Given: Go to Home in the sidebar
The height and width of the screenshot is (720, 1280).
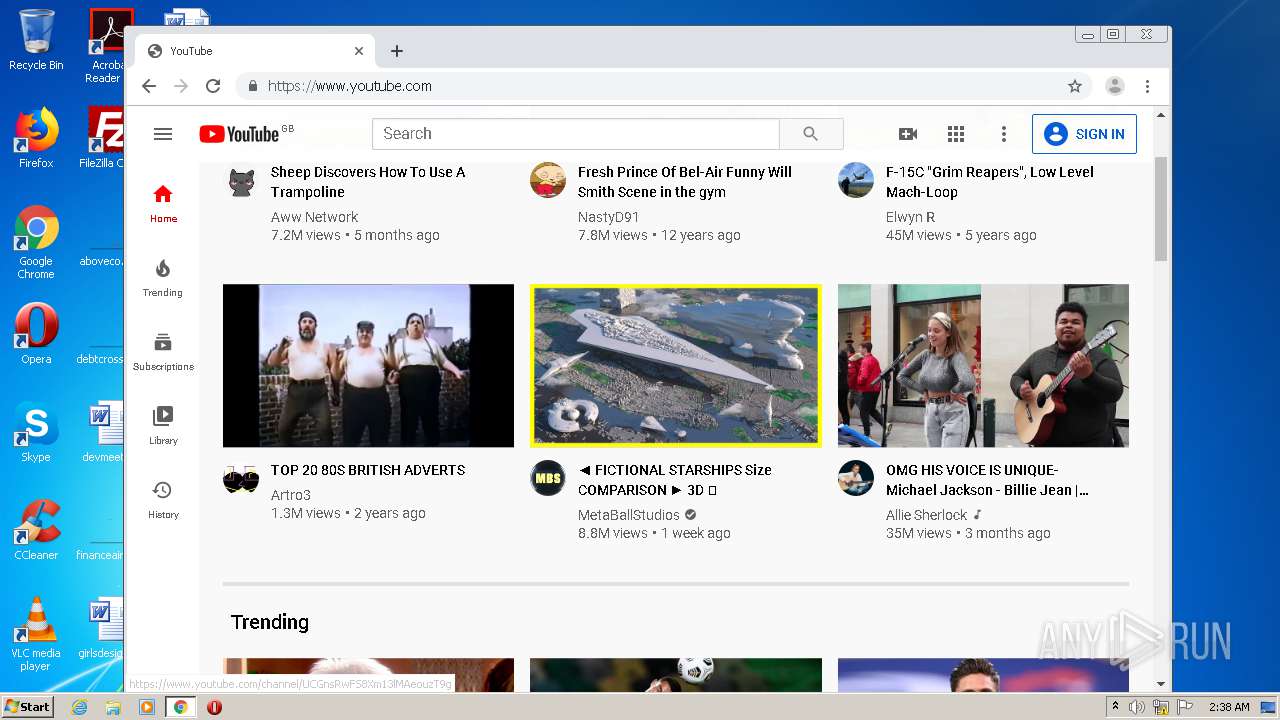Looking at the screenshot, I should coord(163,203).
